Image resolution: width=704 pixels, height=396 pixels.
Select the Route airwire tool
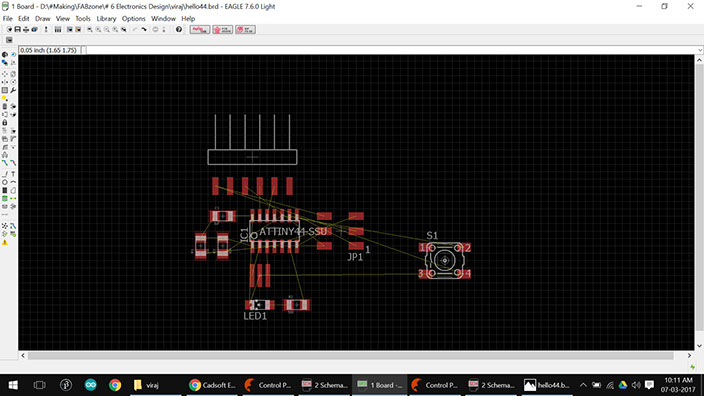(5, 163)
